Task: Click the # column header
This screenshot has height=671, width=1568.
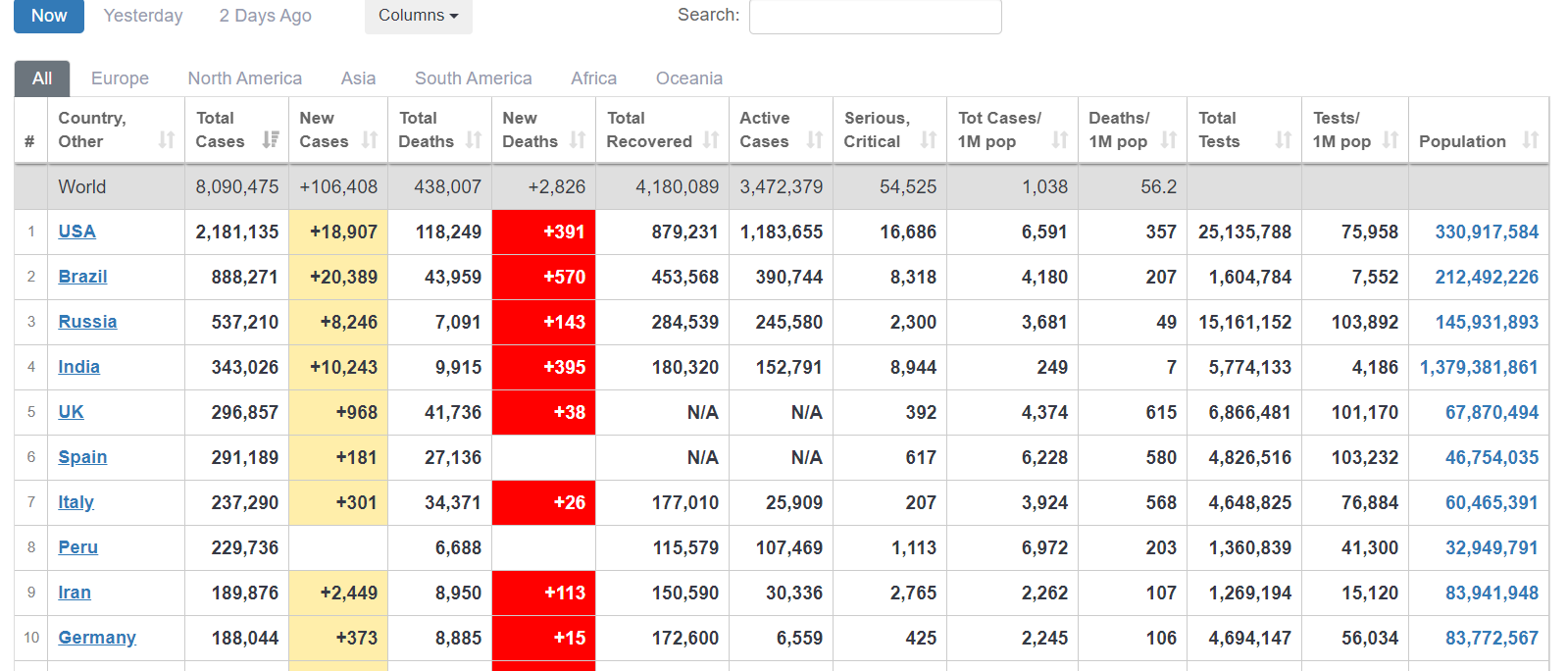Action: coord(30,130)
